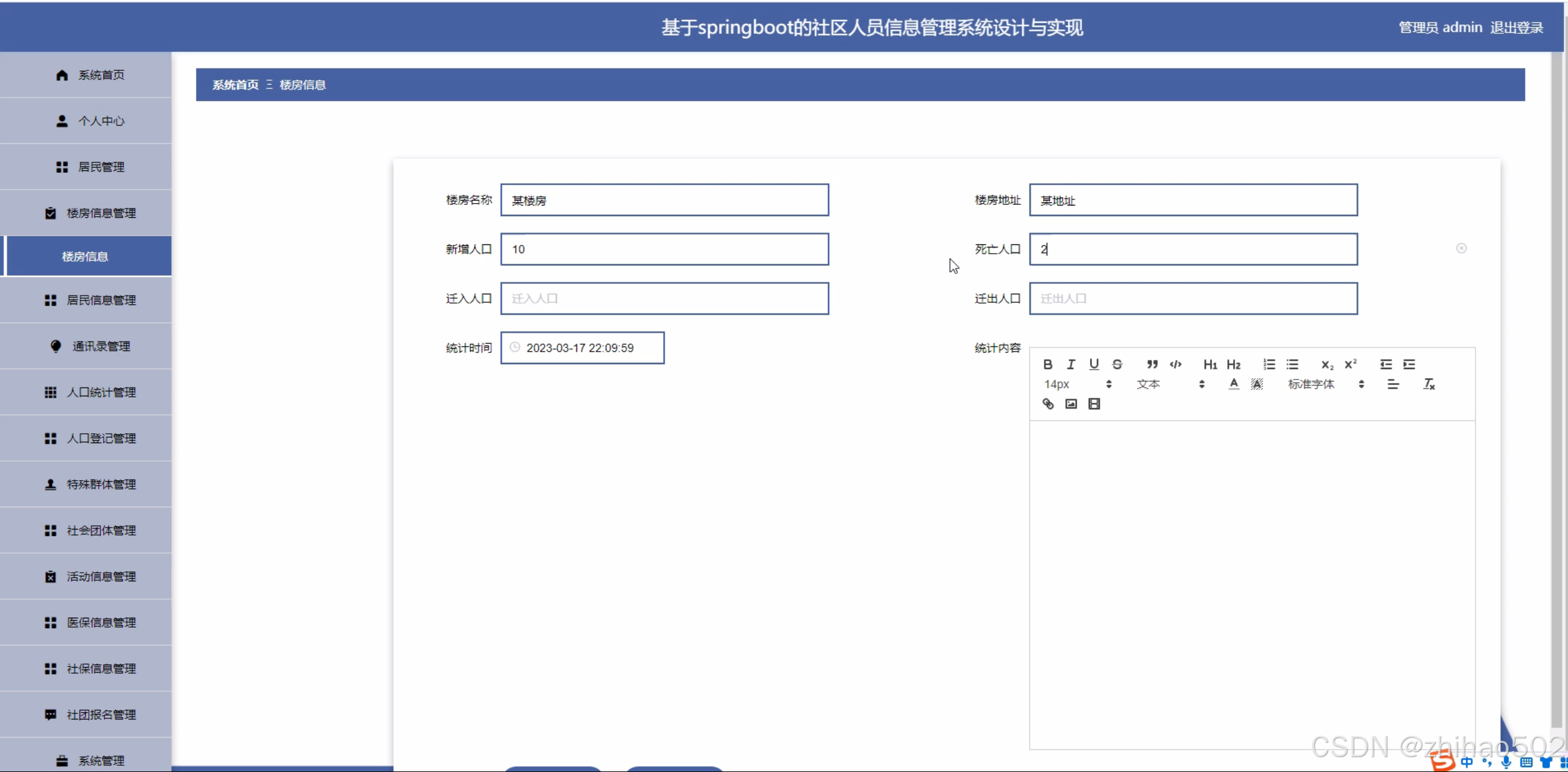
Task: Insert a blockquote in editor
Action: pyautogui.click(x=1152, y=364)
